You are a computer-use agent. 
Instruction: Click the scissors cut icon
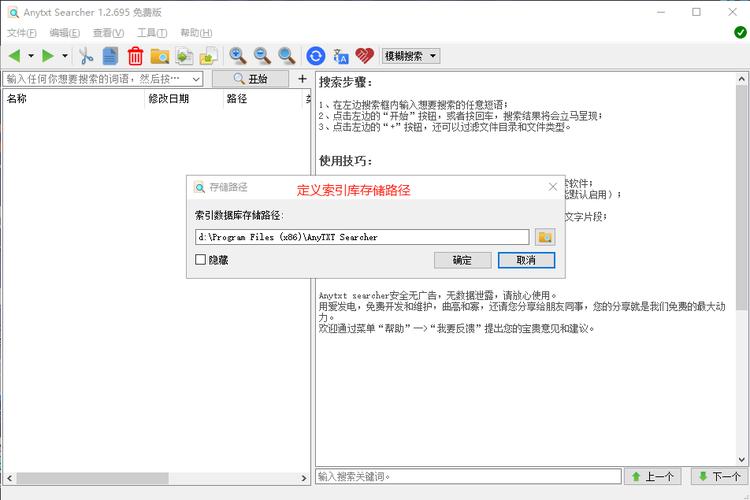86,56
